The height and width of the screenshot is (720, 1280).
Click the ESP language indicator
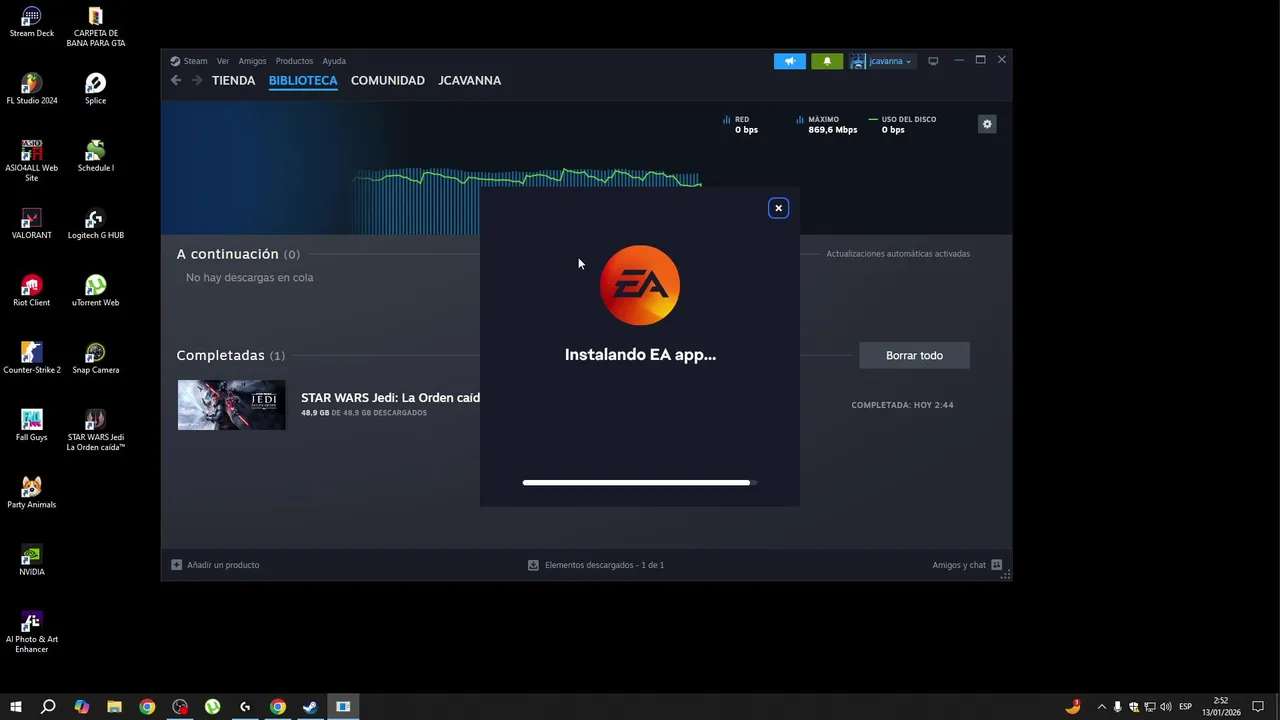pos(1186,707)
